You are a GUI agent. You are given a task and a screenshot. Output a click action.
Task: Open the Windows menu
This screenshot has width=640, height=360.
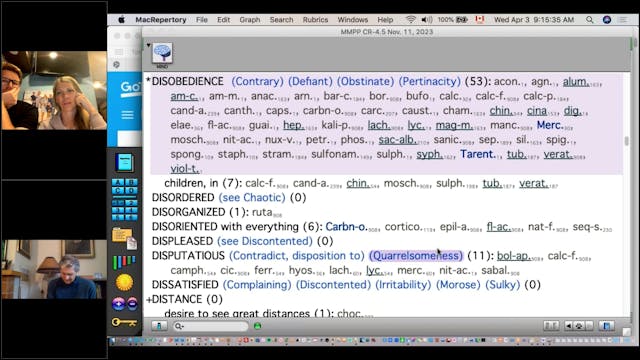(x=353, y=20)
